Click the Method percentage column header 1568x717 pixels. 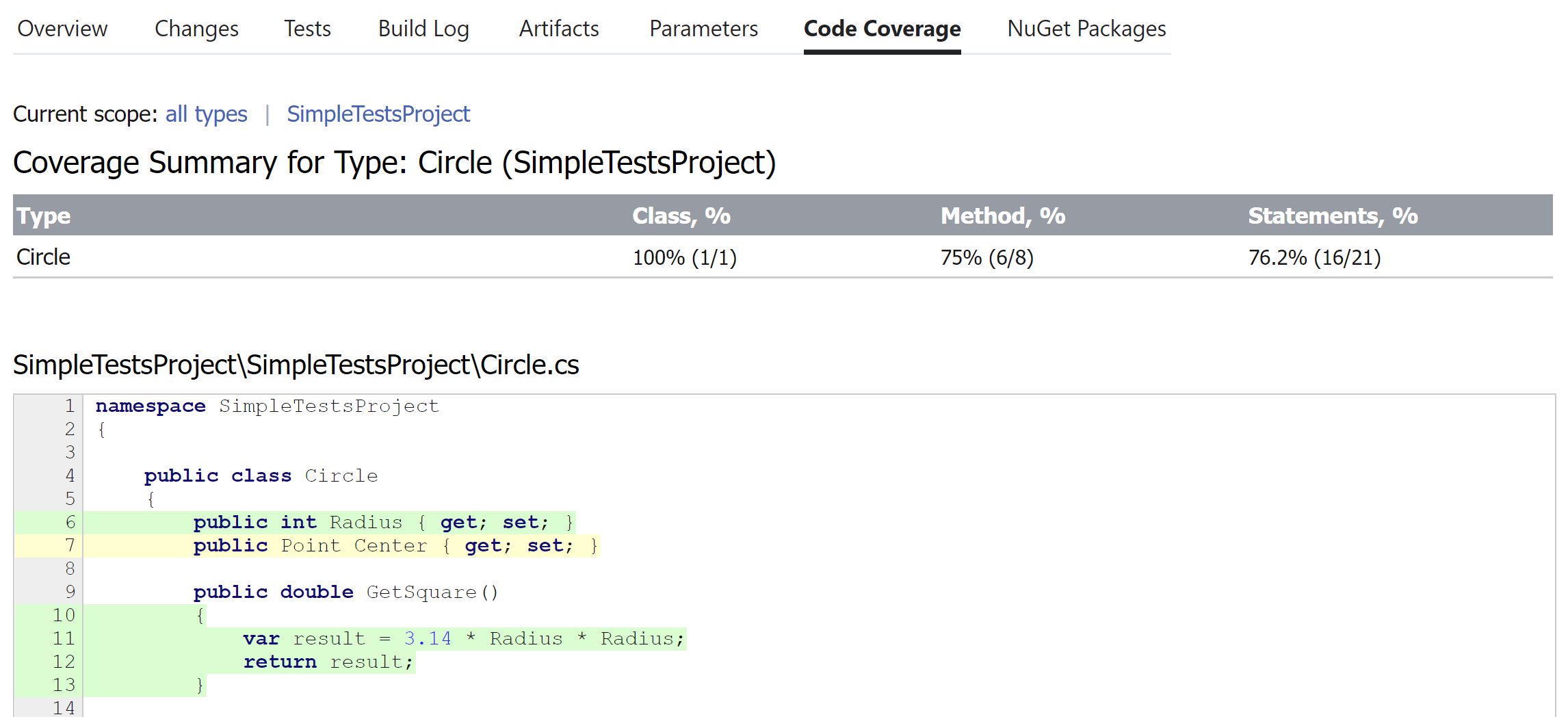coord(1003,216)
